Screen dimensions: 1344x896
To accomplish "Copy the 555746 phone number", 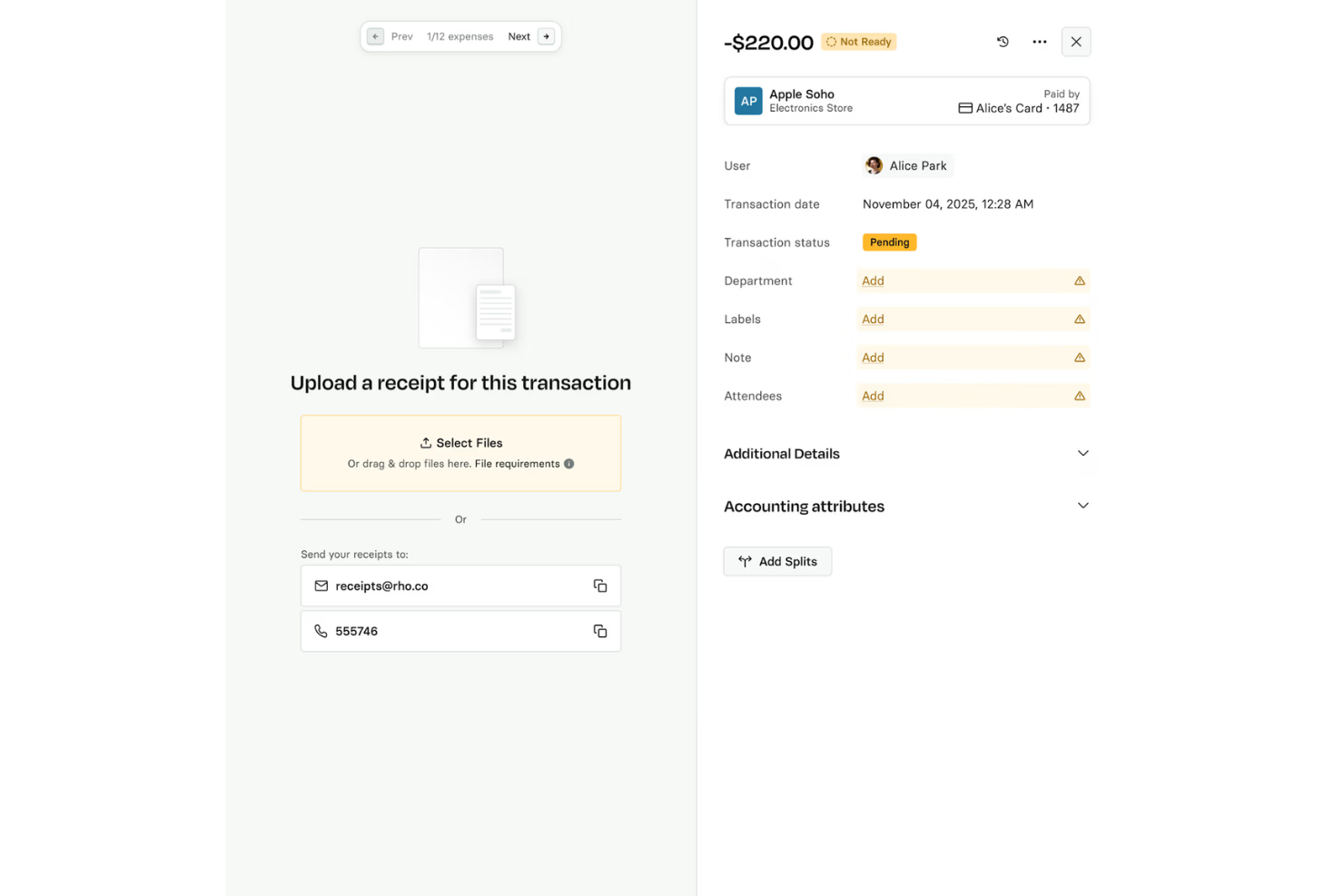I will [x=600, y=630].
